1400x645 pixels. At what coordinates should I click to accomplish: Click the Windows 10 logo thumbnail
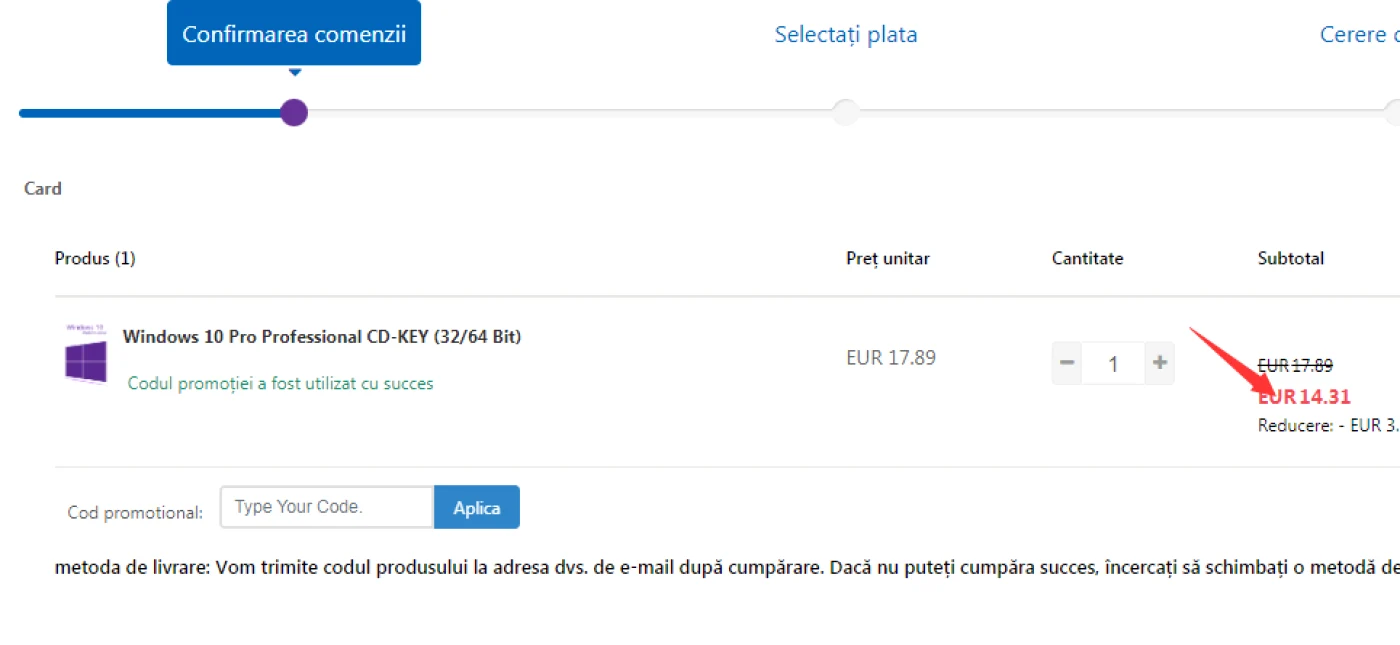(x=86, y=354)
